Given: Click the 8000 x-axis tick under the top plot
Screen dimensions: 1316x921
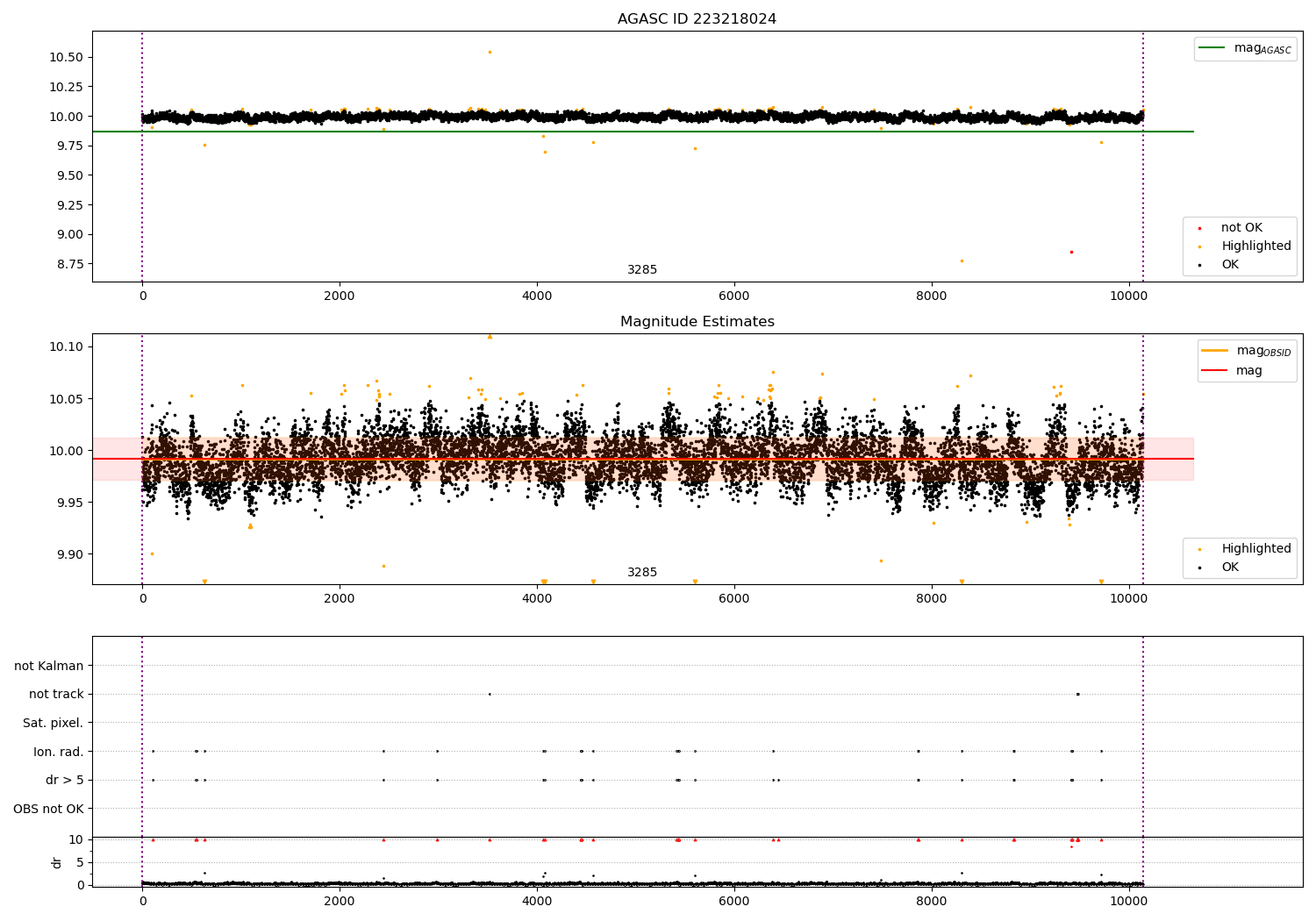Looking at the screenshot, I should 931,296.
